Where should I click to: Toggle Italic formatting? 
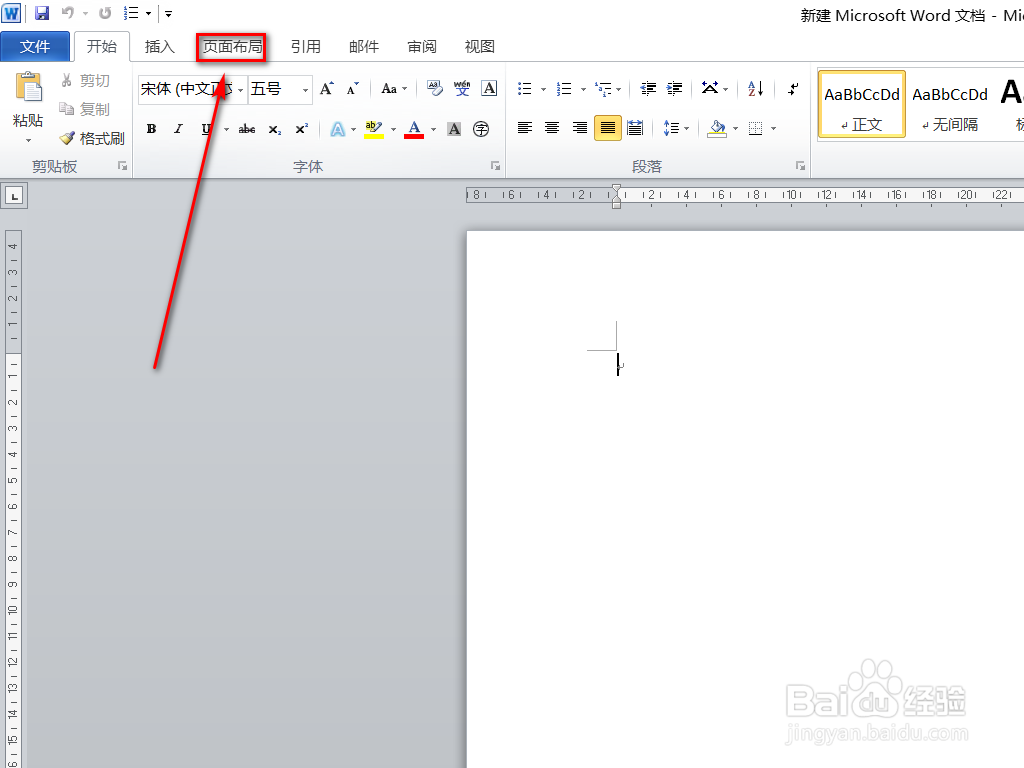point(178,129)
